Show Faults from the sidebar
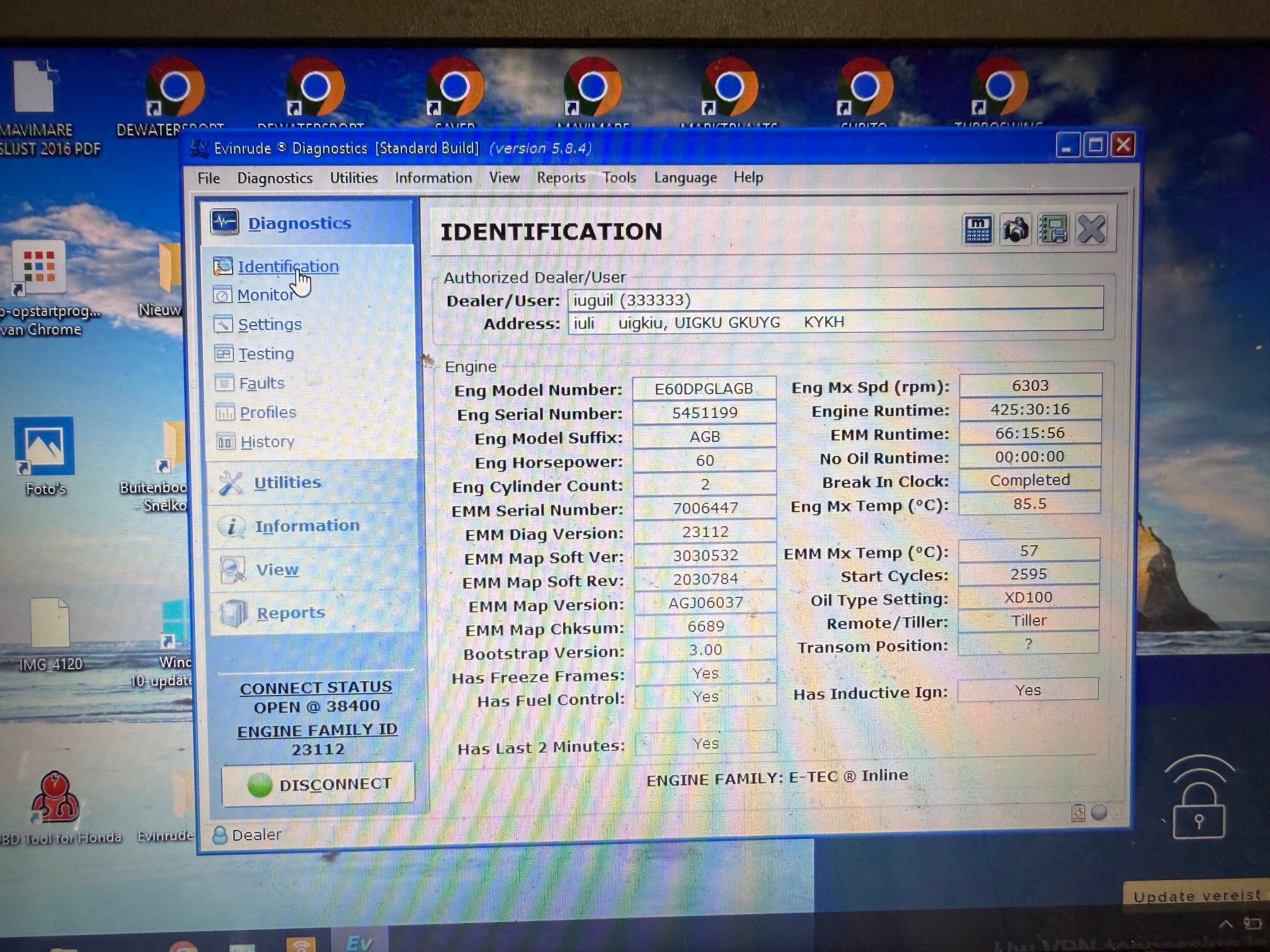Screen dimensions: 1270x952 pyautogui.click(x=261, y=383)
